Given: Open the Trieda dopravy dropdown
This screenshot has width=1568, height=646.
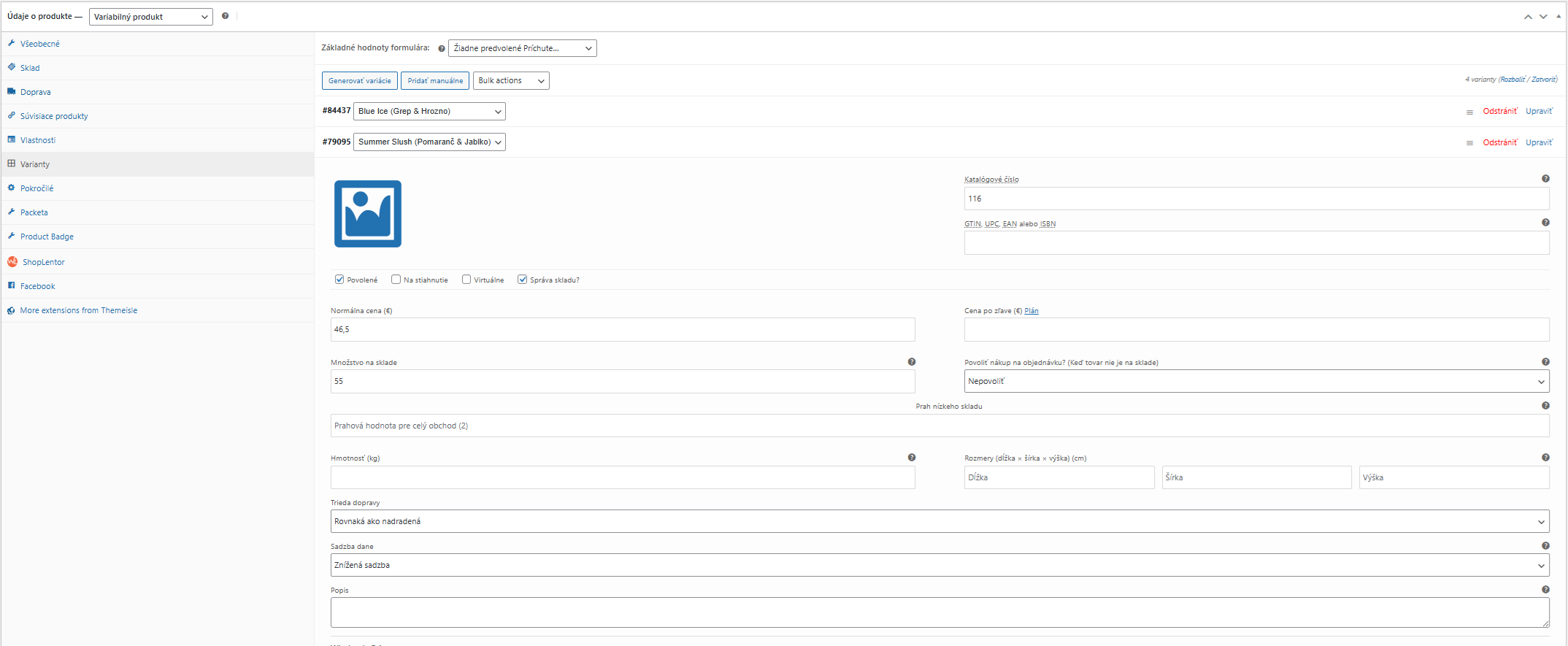Looking at the screenshot, I should (x=939, y=521).
